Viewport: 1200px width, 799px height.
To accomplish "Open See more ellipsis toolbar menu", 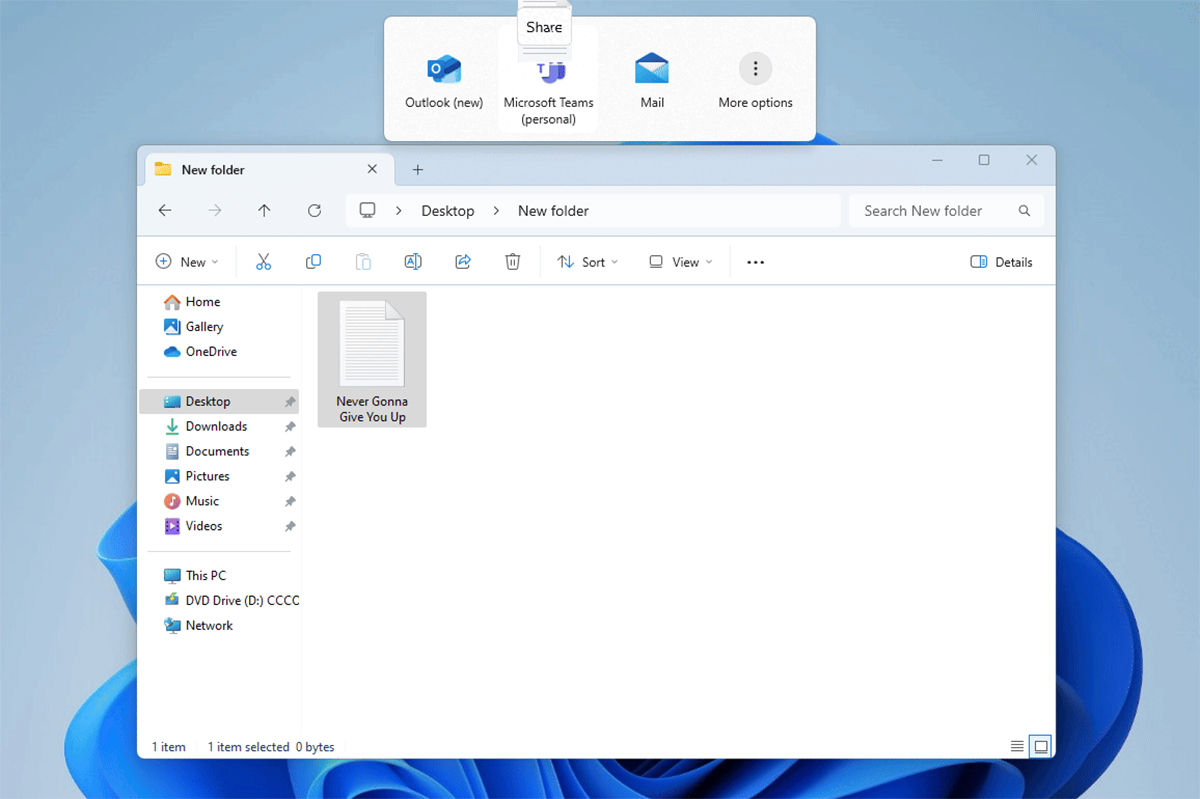I will tap(755, 262).
